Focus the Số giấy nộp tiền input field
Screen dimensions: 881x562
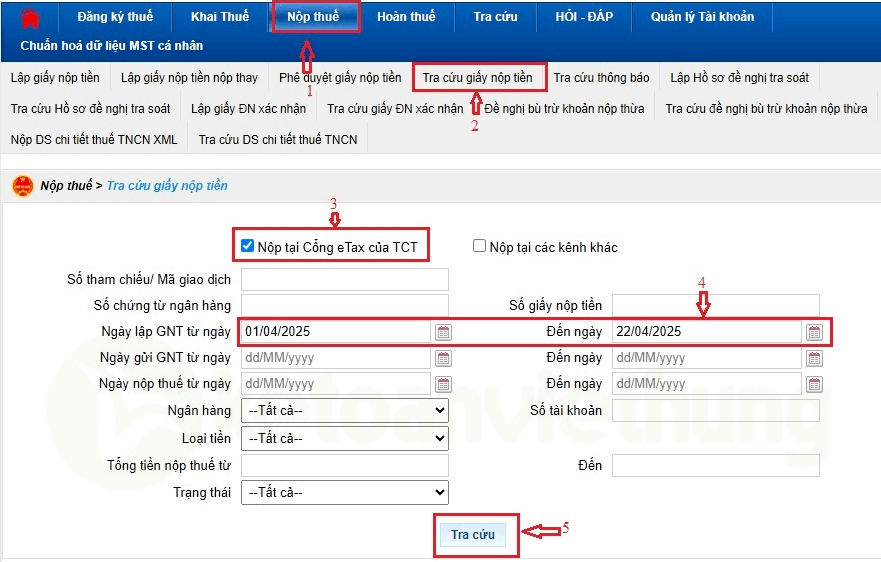pos(715,305)
